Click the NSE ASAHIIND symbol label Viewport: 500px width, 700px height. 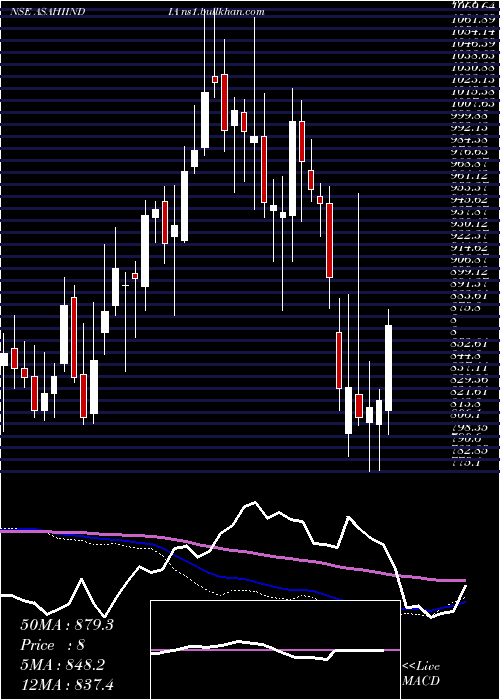(x=47, y=12)
